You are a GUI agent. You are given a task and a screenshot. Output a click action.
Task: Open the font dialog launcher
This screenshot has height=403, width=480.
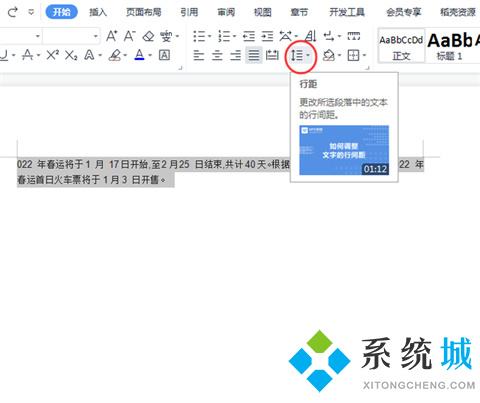pos(180,68)
